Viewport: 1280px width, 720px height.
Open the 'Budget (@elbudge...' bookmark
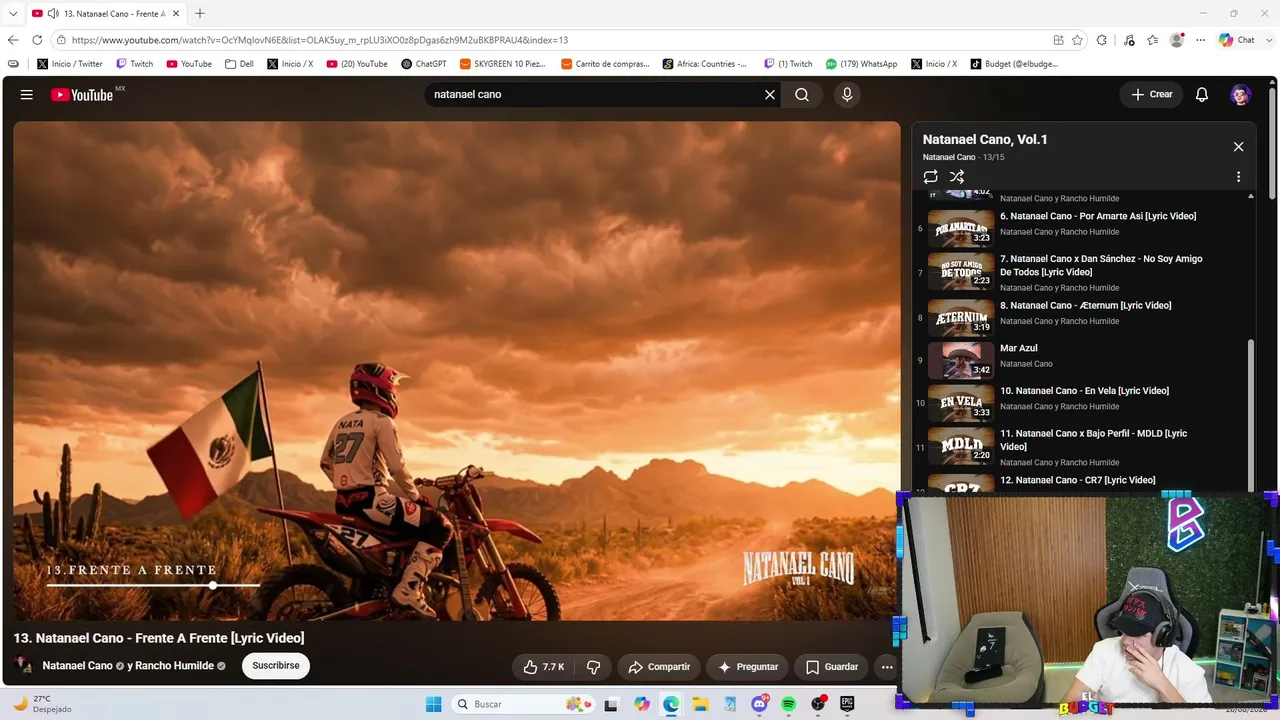click(1014, 64)
